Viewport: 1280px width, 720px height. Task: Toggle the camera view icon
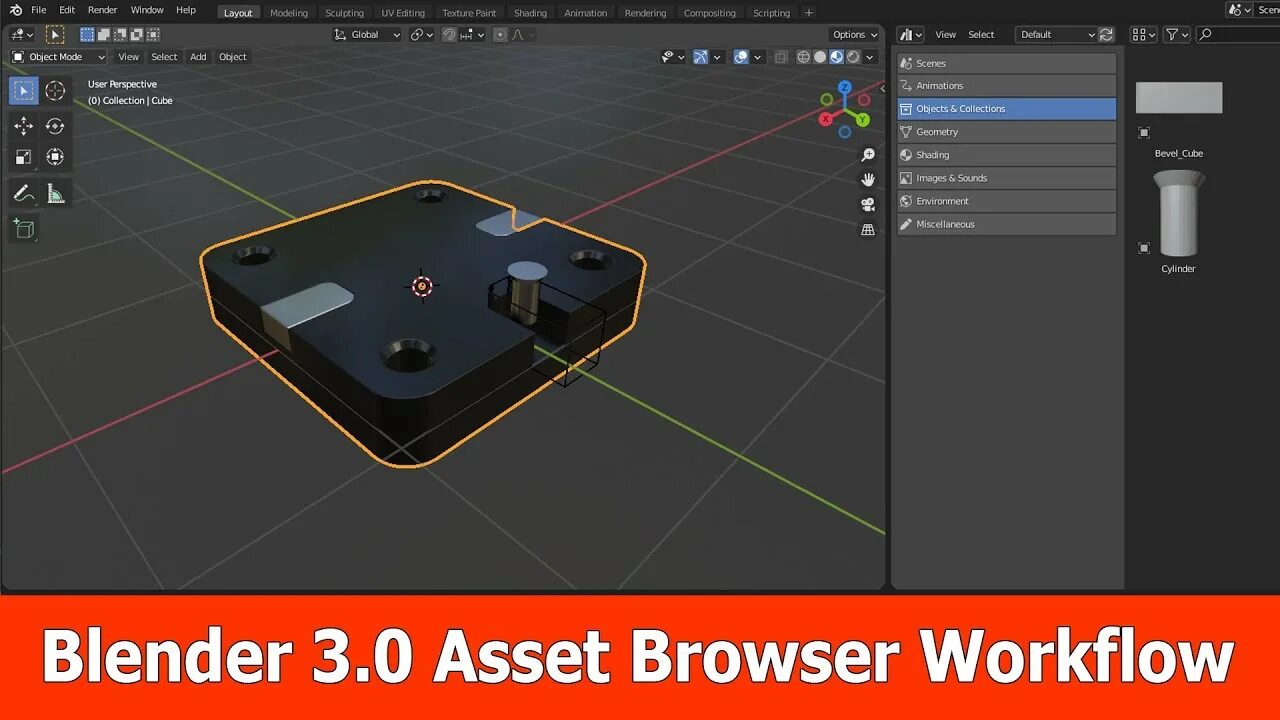pos(868,205)
